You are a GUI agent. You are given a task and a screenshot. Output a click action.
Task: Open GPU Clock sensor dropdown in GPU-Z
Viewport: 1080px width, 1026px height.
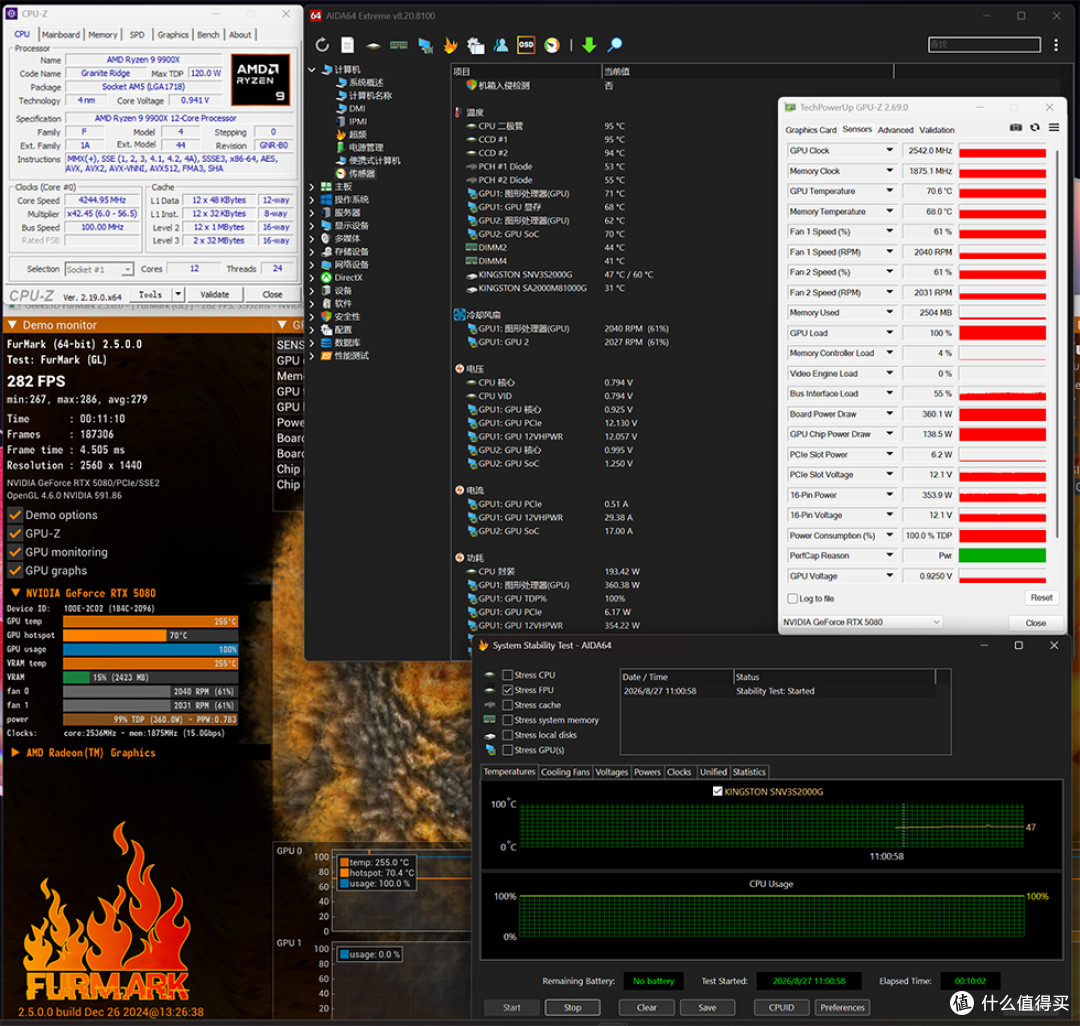point(889,150)
